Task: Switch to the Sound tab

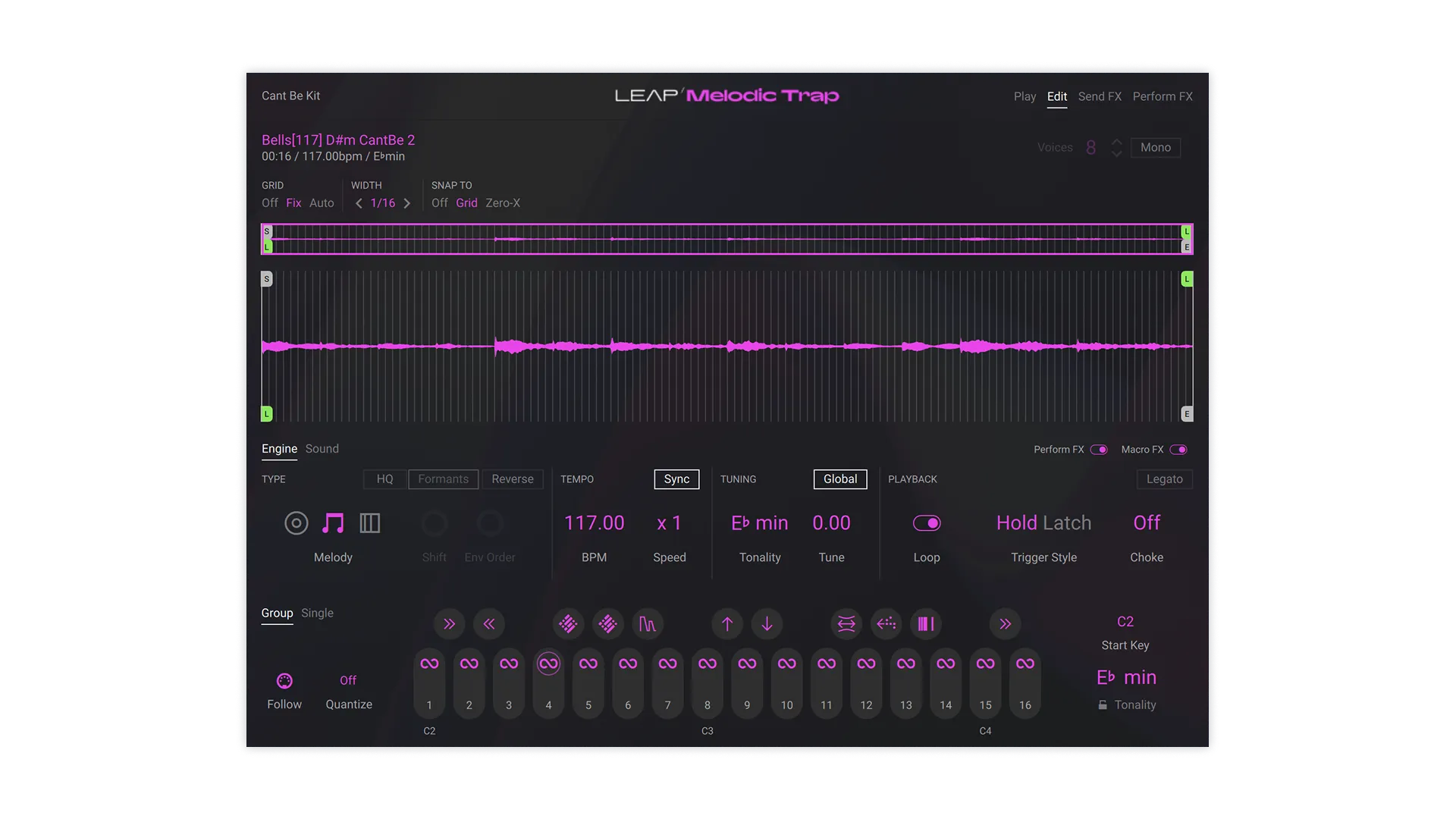Action: (x=322, y=448)
